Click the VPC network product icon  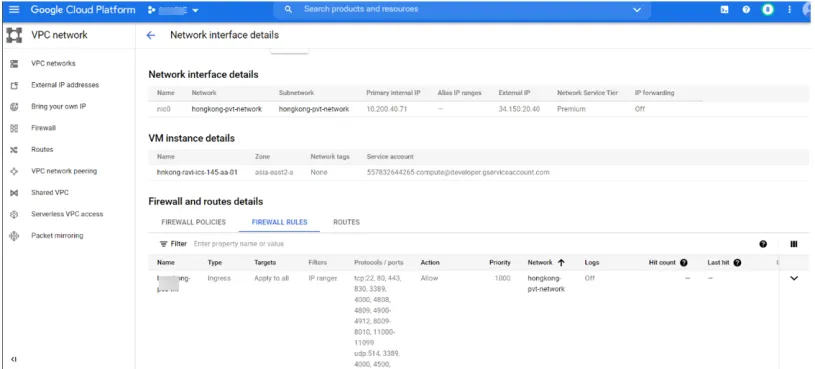pos(14,35)
